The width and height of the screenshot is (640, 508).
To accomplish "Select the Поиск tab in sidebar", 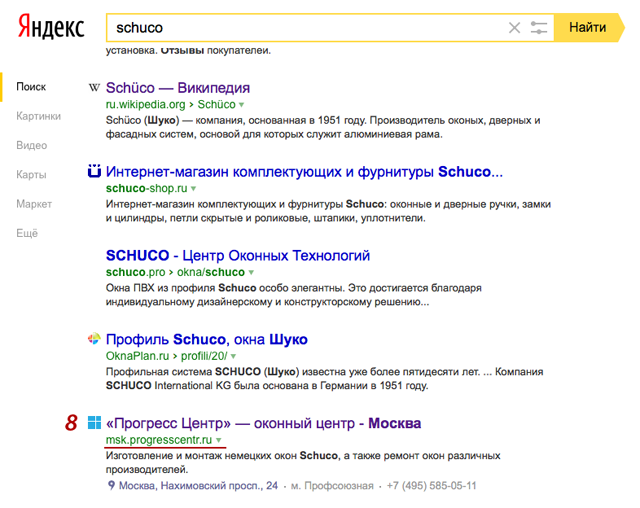I will point(31,87).
